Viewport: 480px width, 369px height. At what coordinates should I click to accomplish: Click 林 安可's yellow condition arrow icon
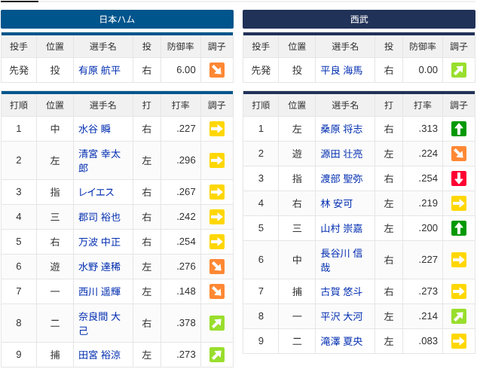pos(459,203)
